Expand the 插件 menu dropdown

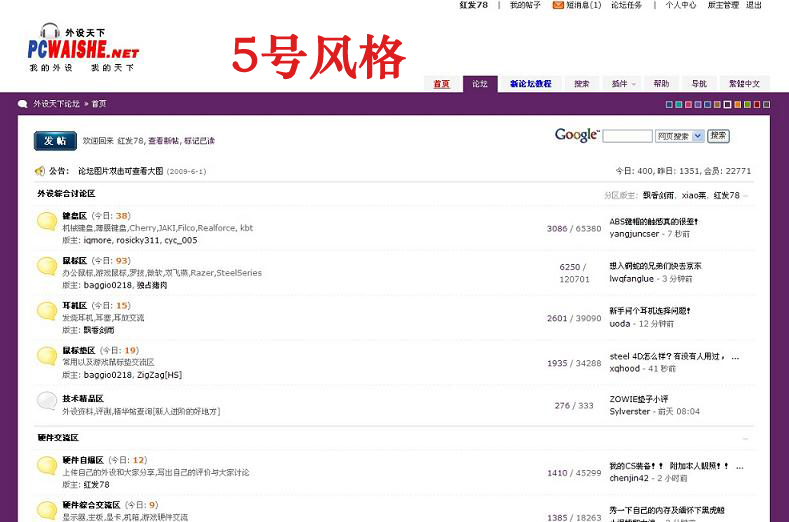coord(623,84)
